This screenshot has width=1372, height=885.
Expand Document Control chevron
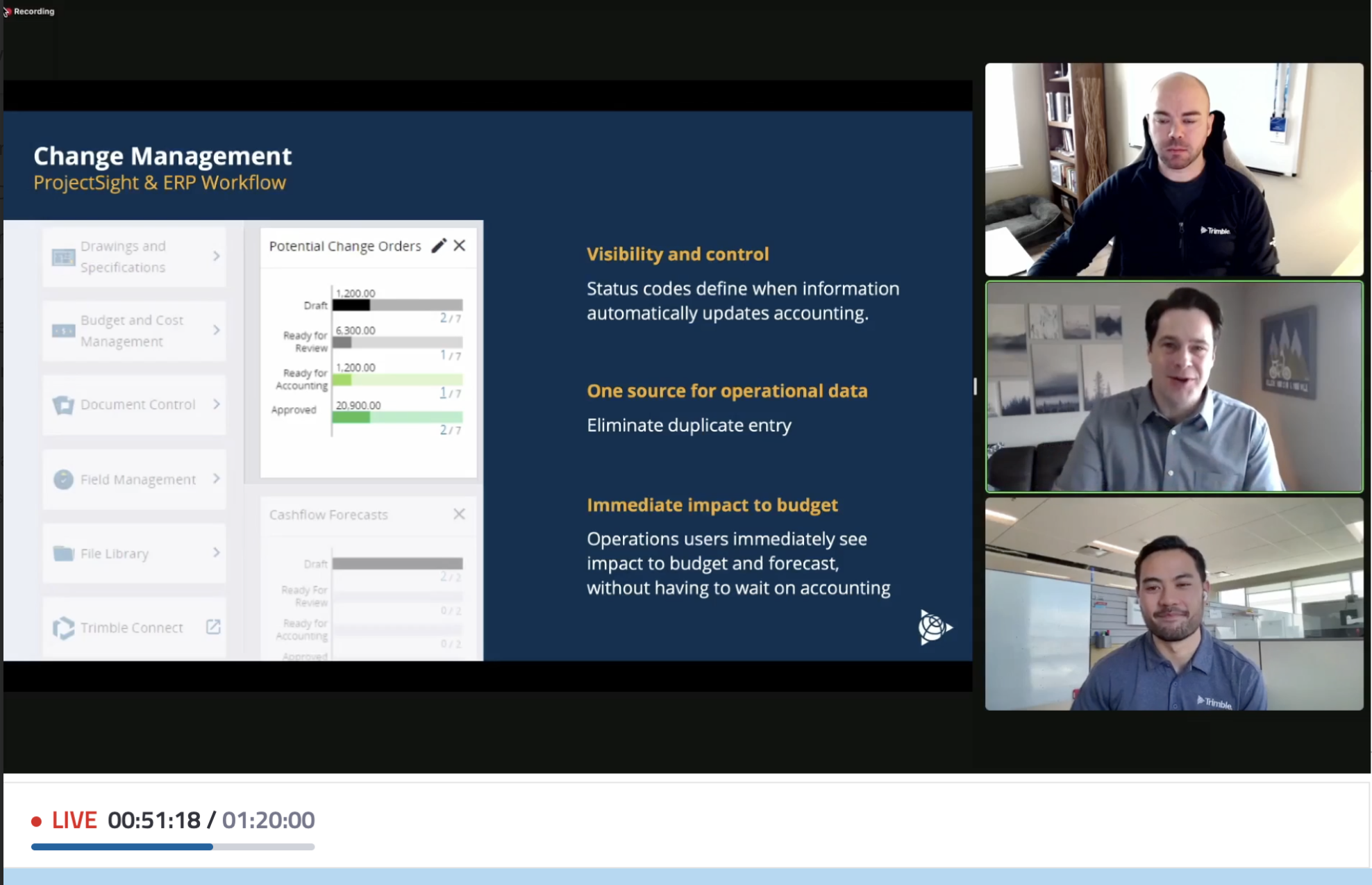217,404
